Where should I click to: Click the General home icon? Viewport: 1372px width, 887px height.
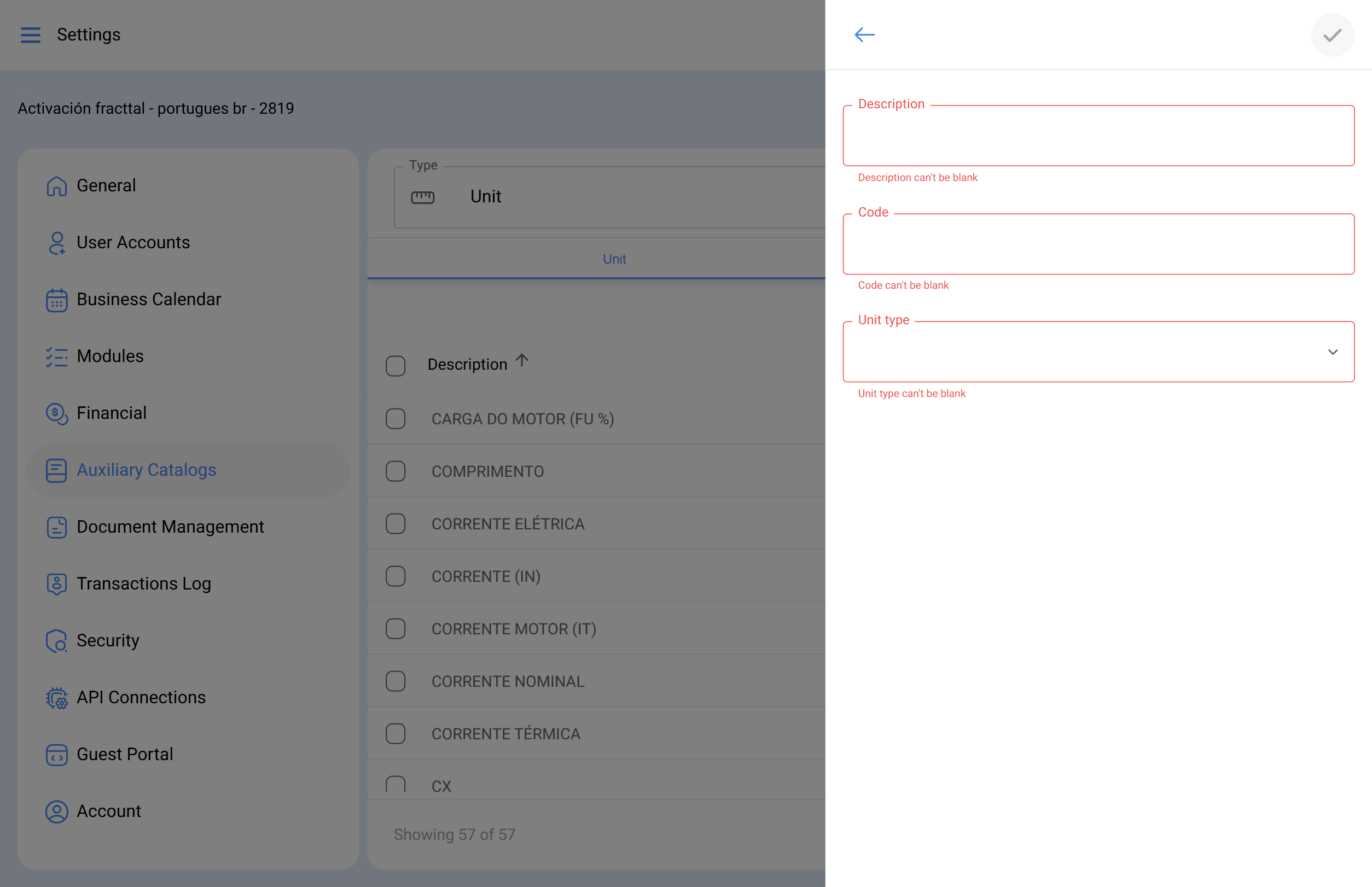click(x=56, y=186)
